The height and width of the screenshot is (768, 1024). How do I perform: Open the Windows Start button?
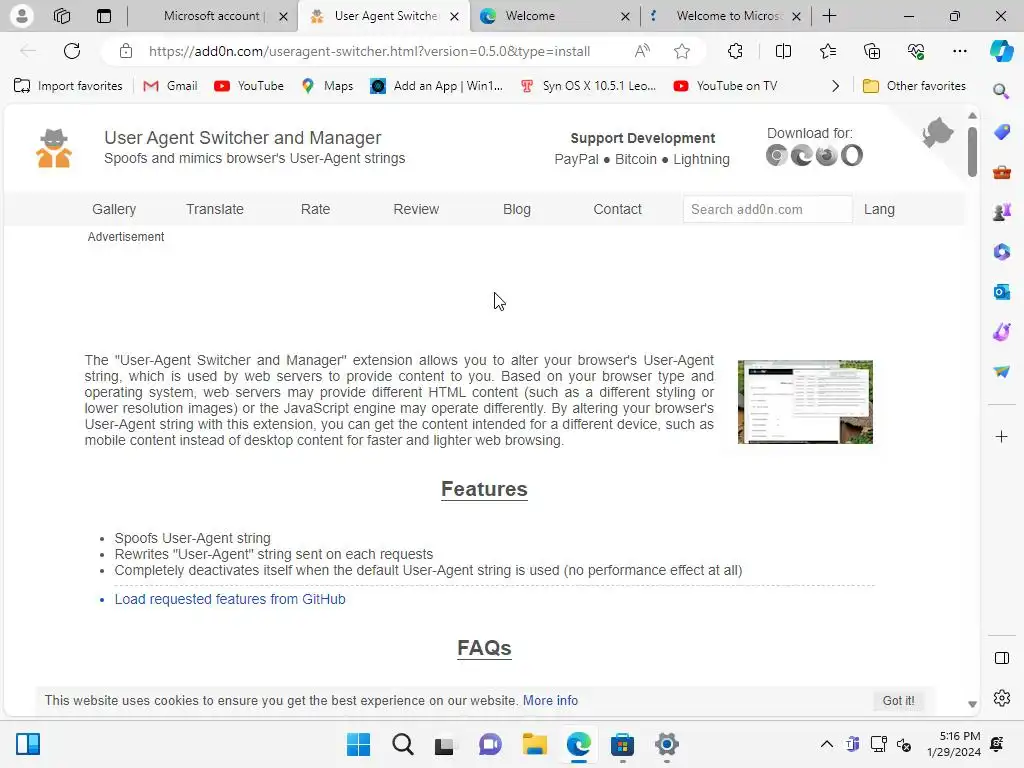tap(358, 744)
